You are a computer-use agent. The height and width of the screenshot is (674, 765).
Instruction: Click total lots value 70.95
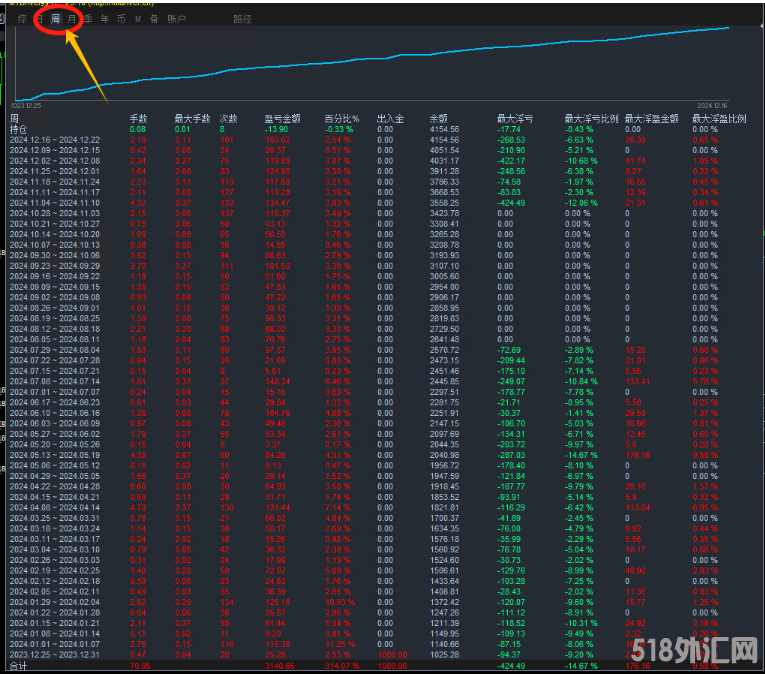[141, 666]
